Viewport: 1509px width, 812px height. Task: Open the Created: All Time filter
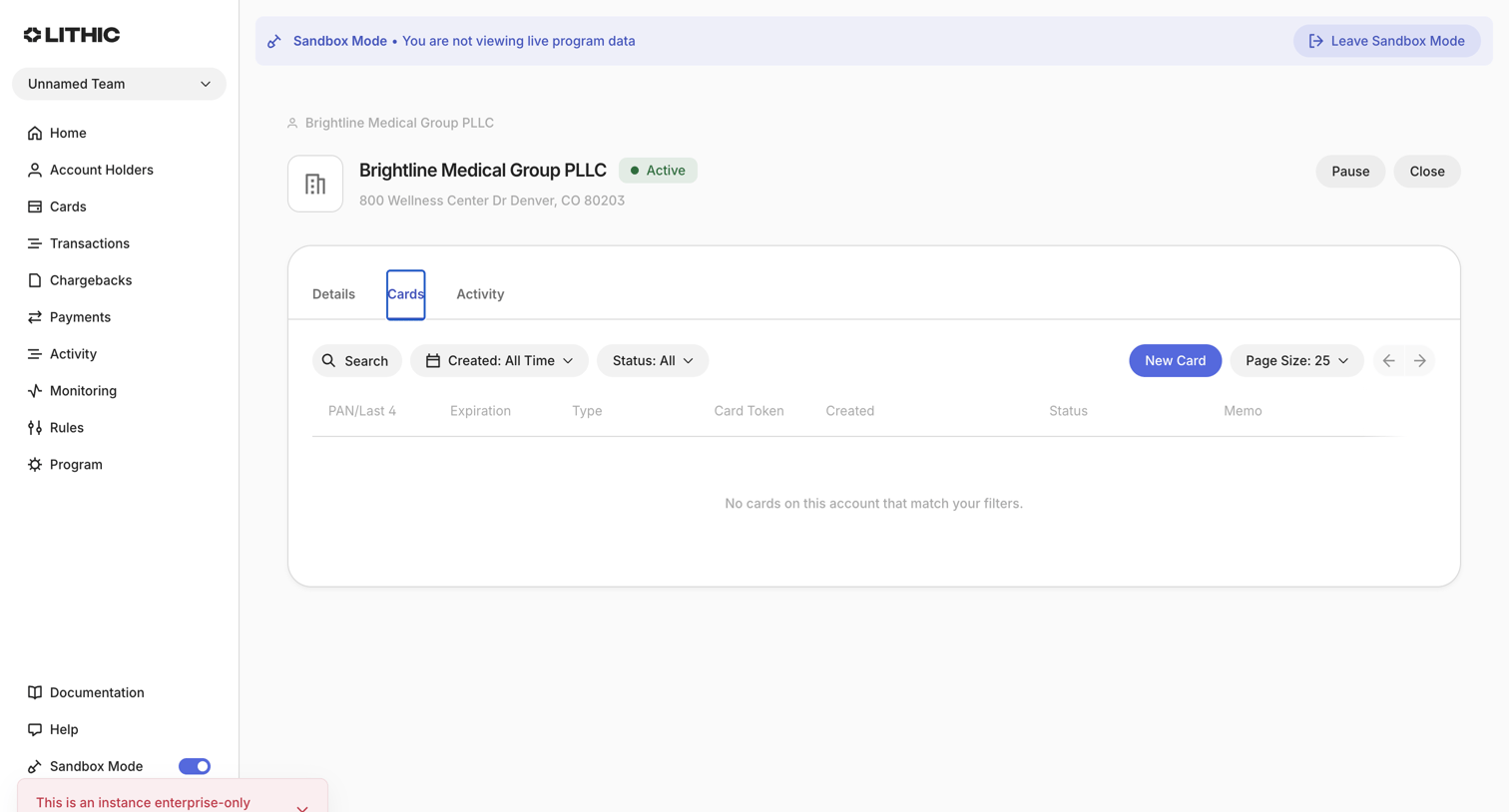pyautogui.click(x=499, y=360)
